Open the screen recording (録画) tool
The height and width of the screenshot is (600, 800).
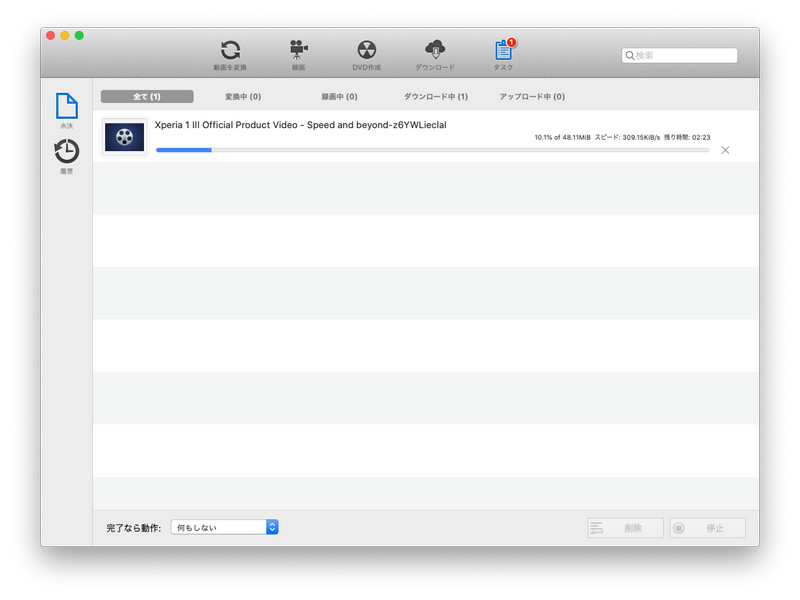(x=298, y=55)
